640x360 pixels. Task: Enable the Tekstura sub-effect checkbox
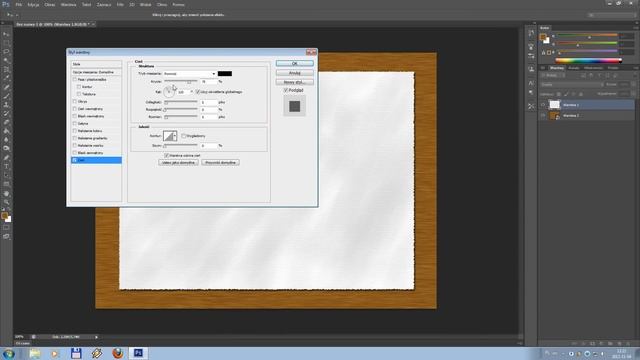pos(79,94)
